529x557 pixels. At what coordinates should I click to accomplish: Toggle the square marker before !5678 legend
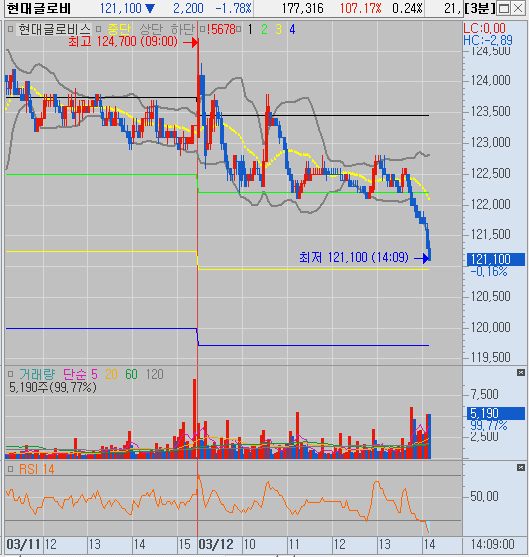[202, 29]
